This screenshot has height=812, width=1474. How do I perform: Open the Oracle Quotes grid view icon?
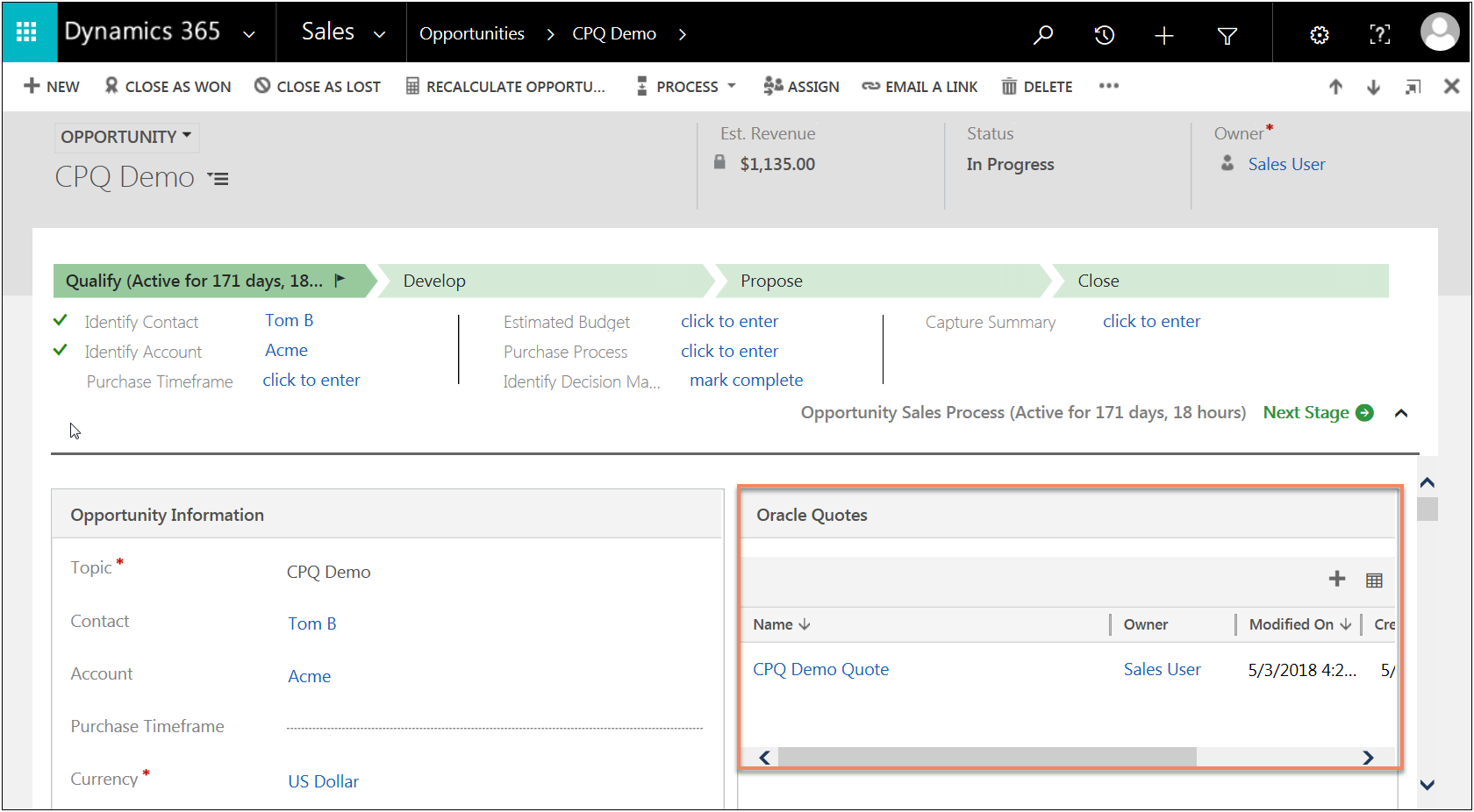(x=1374, y=580)
